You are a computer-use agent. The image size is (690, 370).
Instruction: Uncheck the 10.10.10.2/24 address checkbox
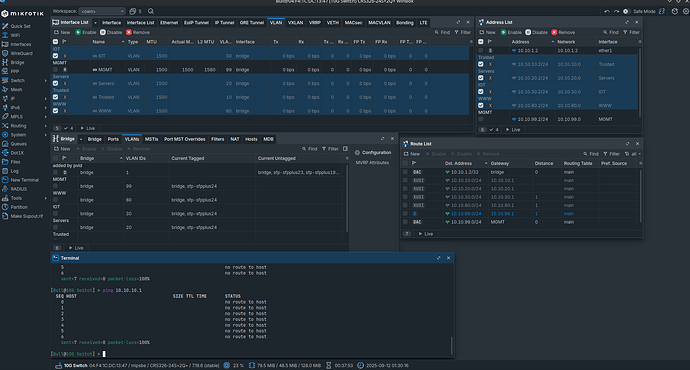click(481, 64)
